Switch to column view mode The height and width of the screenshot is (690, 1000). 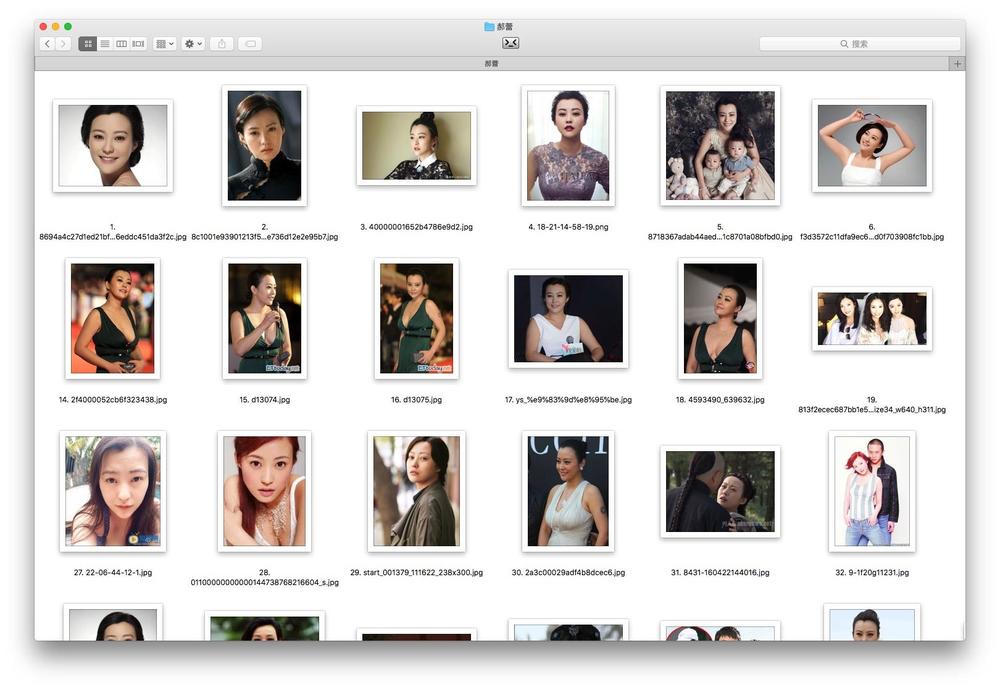[121, 43]
